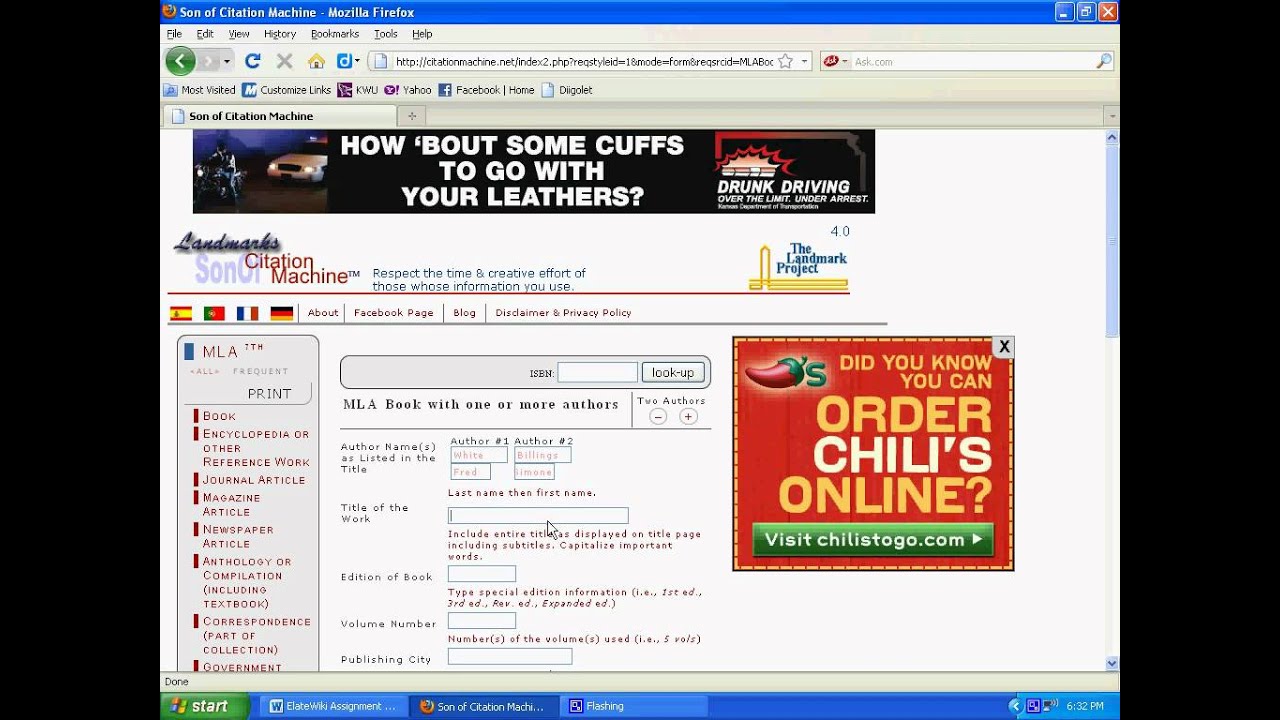This screenshot has height=720, width=1280.
Task: Select Journal Article source type
Action: tap(254, 480)
